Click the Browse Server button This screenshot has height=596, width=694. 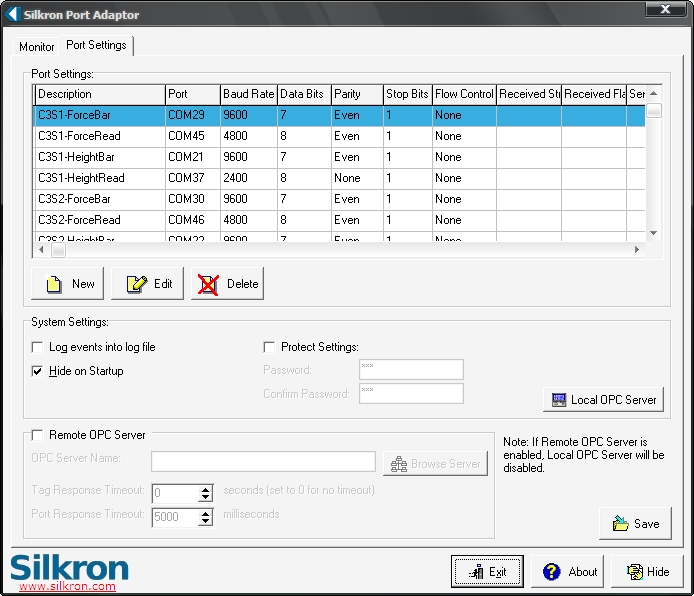(x=436, y=464)
